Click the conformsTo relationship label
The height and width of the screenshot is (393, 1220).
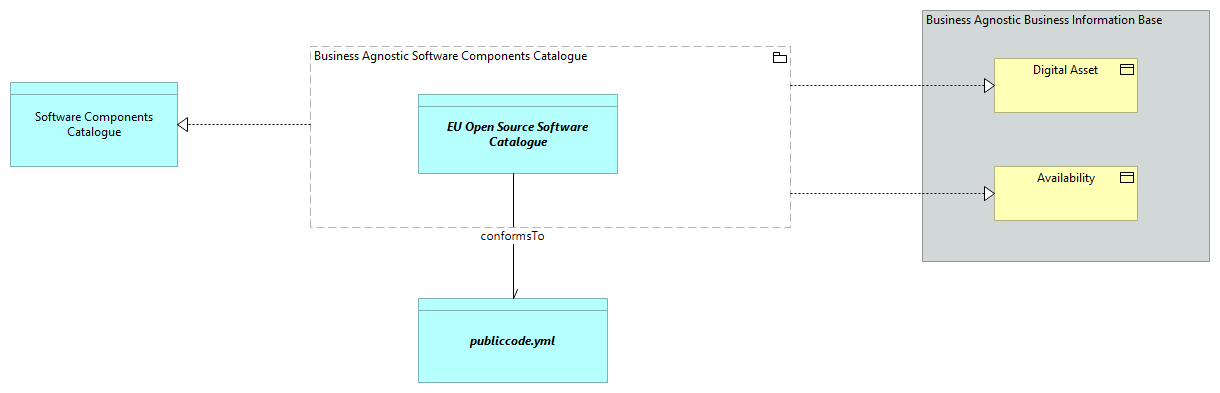[x=512, y=237]
